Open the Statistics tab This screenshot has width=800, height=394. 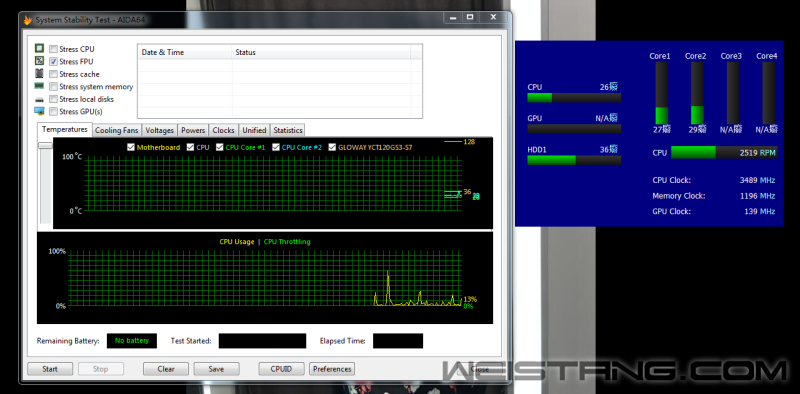(x=288, y=130)
